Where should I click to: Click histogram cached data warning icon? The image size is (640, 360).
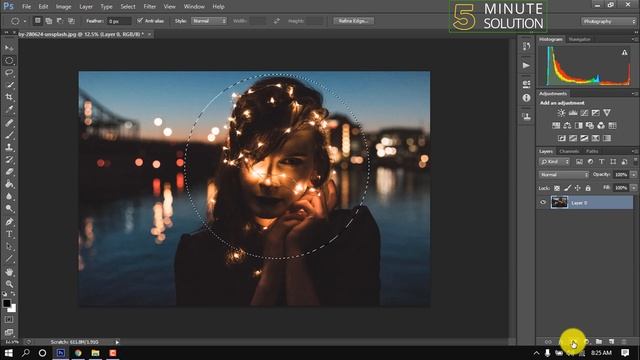pos(624,53)
